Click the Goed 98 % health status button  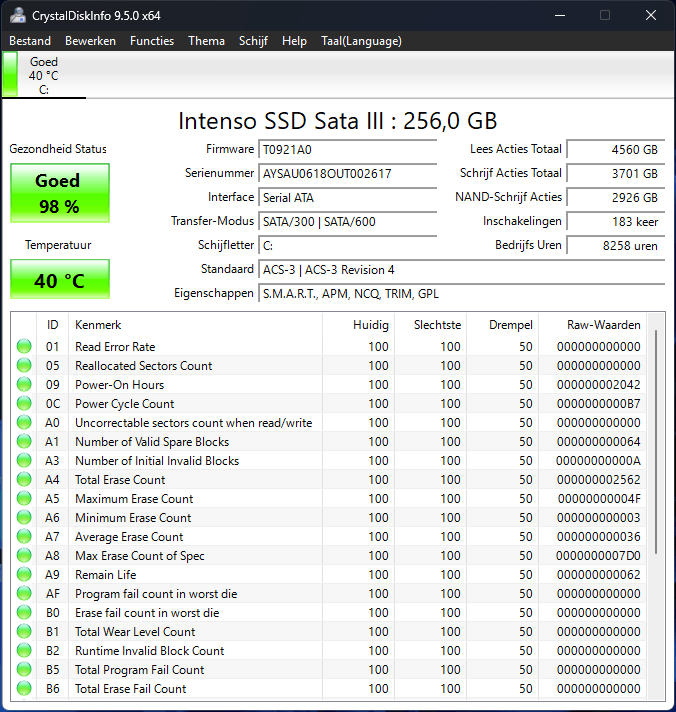click(x=60, y=193)
